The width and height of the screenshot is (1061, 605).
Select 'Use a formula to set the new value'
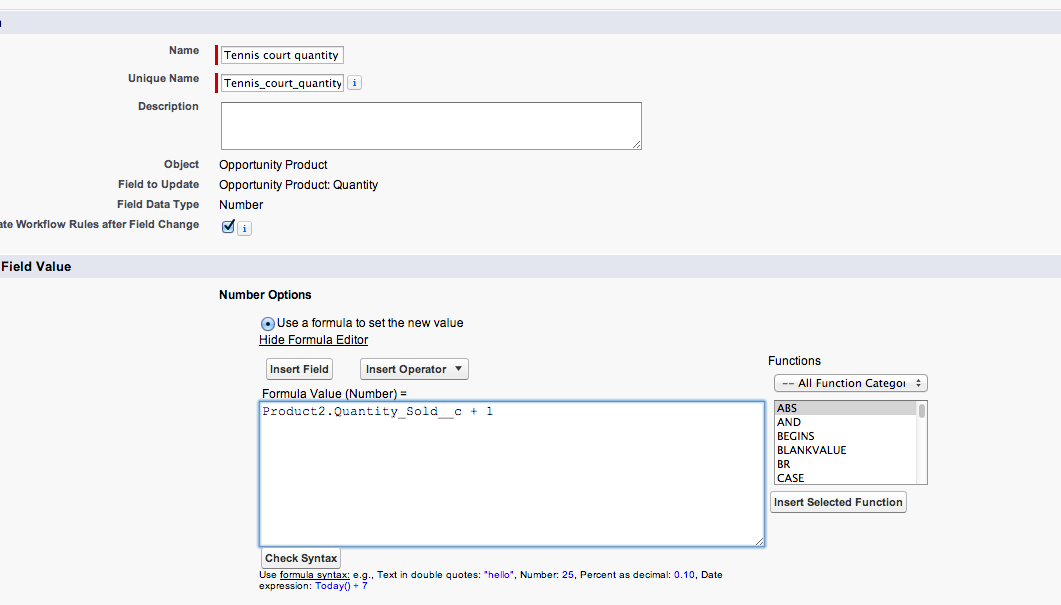point(268,323)
